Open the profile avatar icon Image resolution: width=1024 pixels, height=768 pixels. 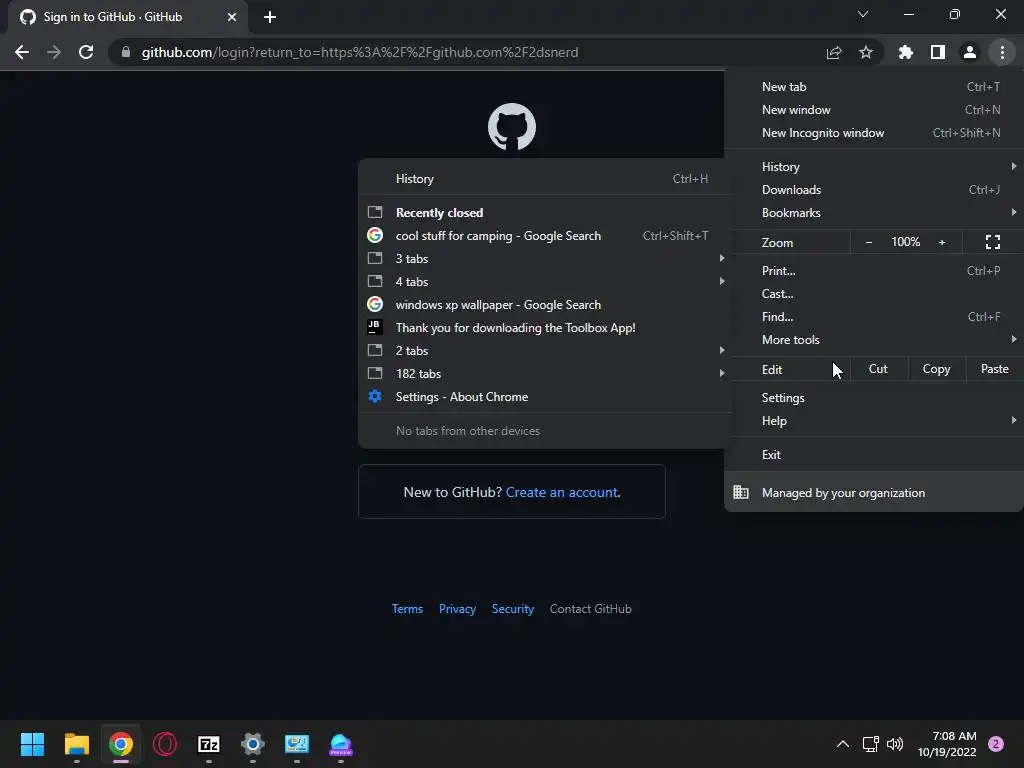click(970, 52)
